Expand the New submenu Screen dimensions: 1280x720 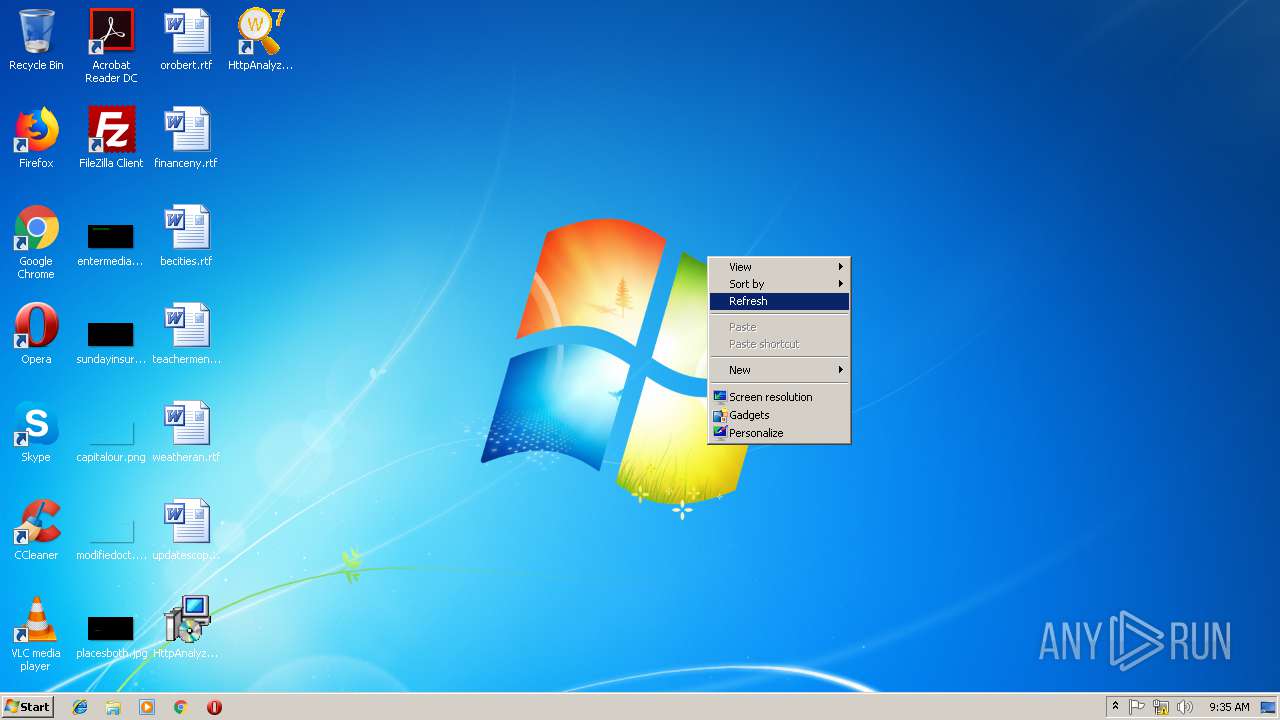[779, 370]
